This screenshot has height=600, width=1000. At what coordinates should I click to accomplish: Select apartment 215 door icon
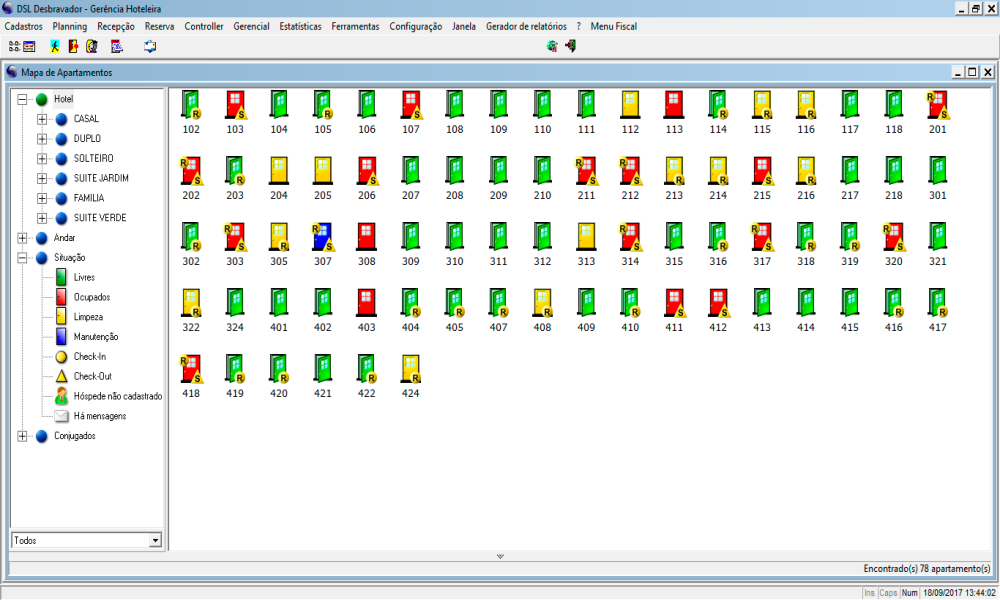point(762,171)
